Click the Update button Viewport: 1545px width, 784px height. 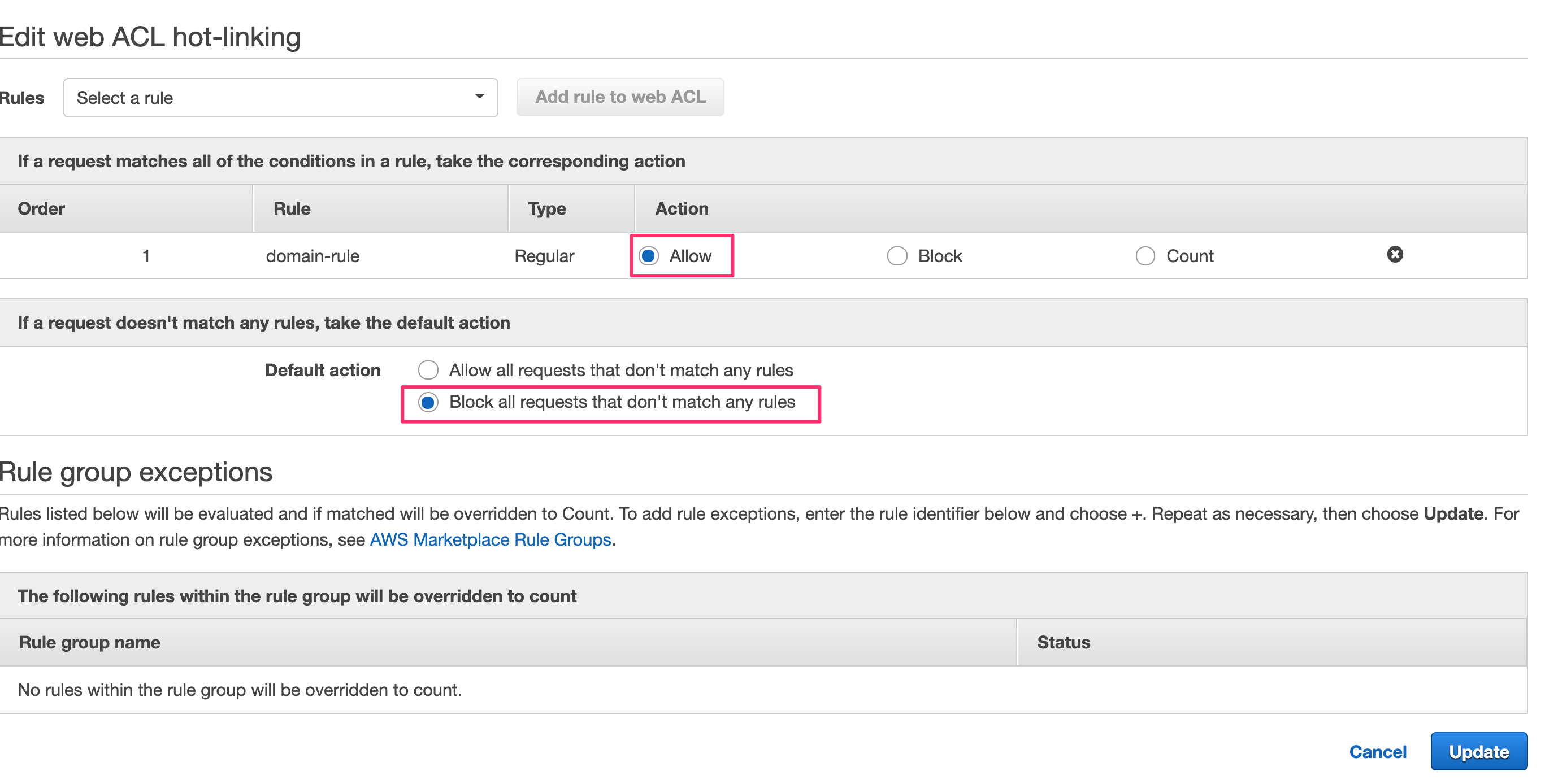tap(1478, 751)
